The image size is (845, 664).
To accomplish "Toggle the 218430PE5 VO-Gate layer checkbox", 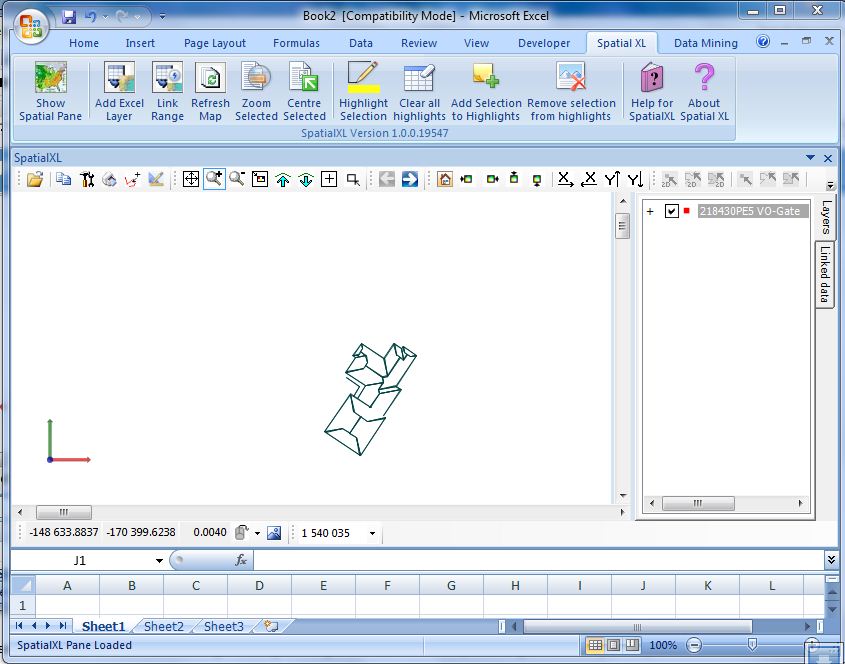I will point(672,211).
